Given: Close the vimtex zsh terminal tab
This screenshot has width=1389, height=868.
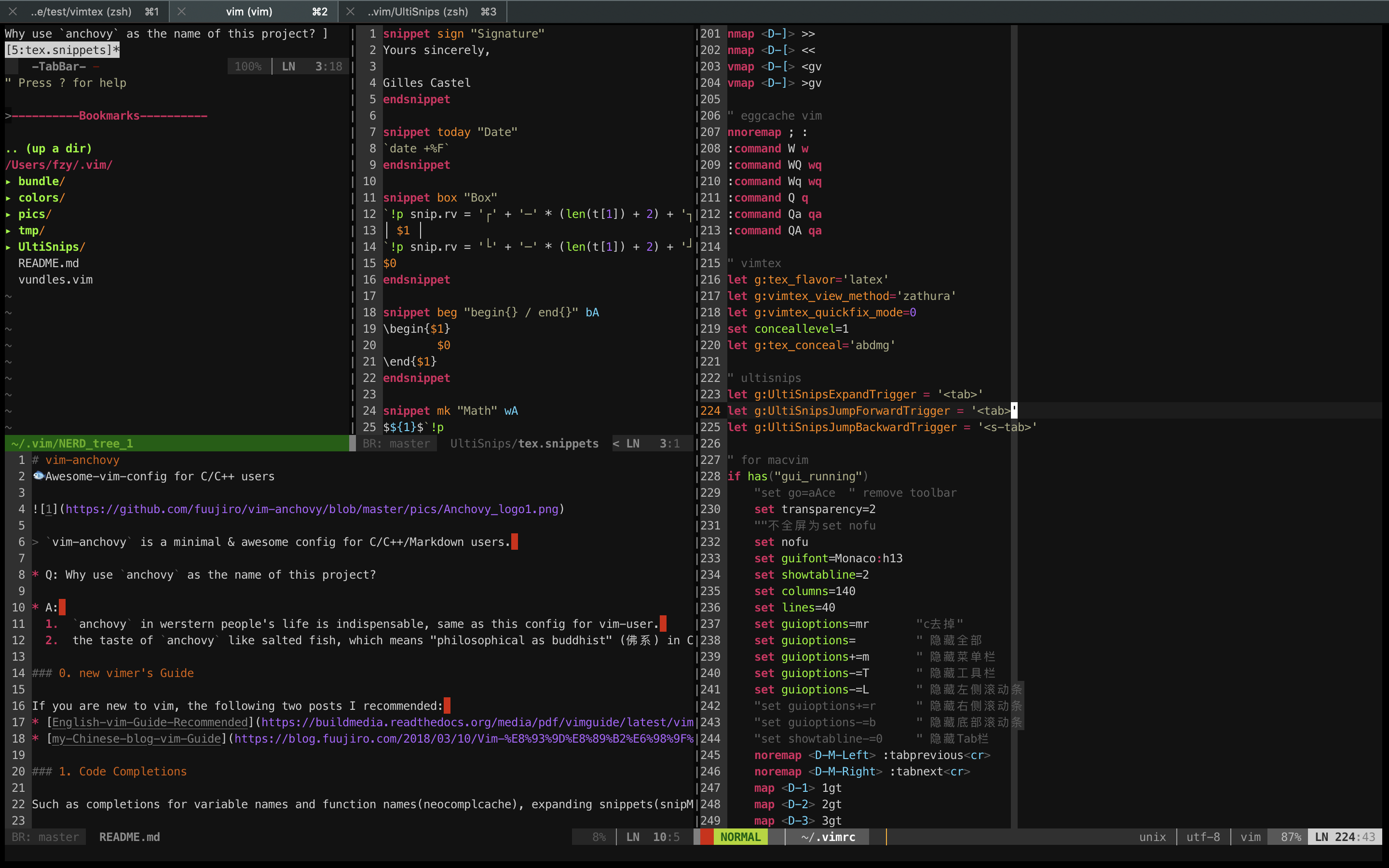Looking at the screenshot, I should 13,12.
